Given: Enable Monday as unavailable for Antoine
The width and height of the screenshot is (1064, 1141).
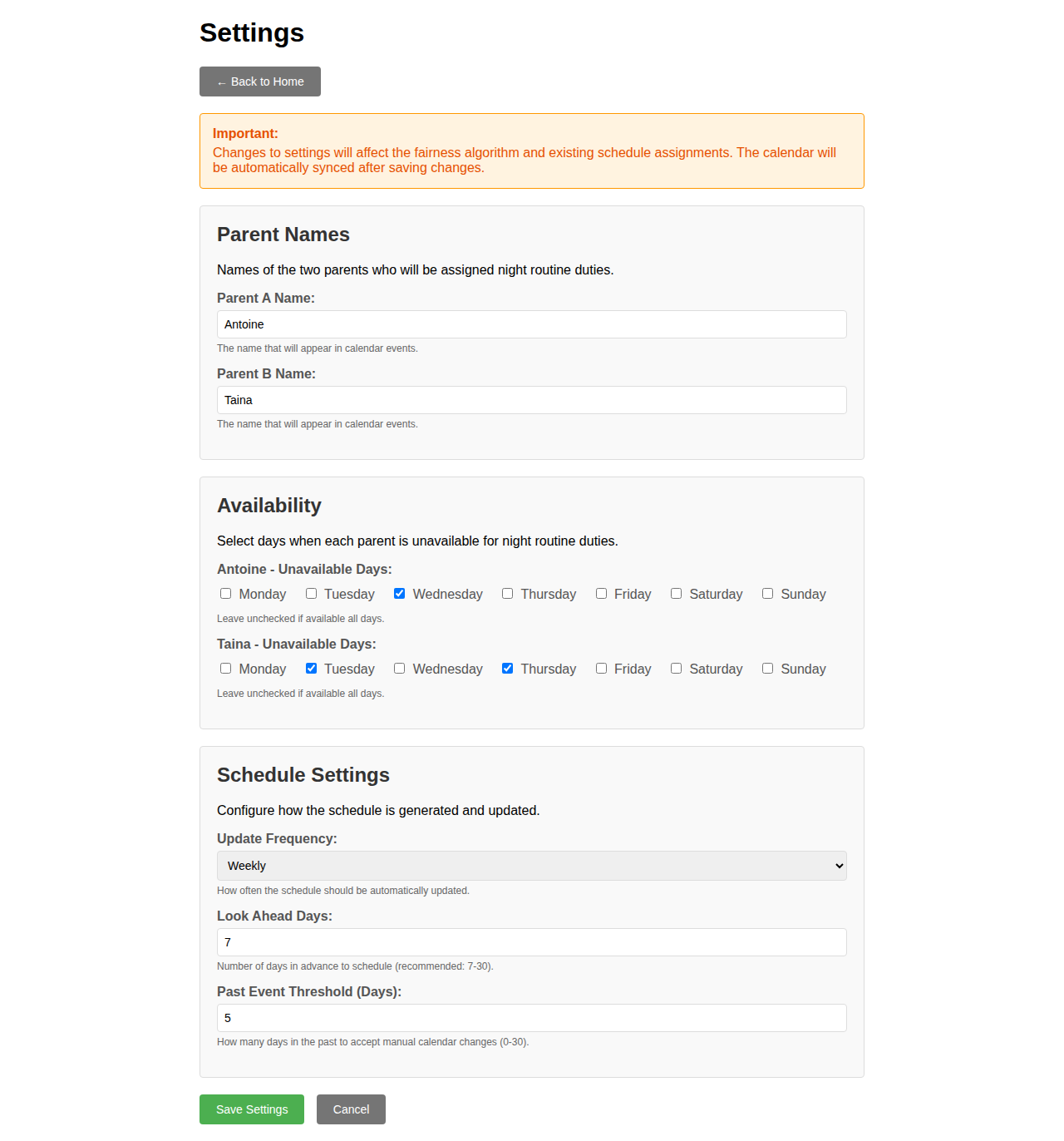Looking at the screenshot, I should tap(225, 593).
